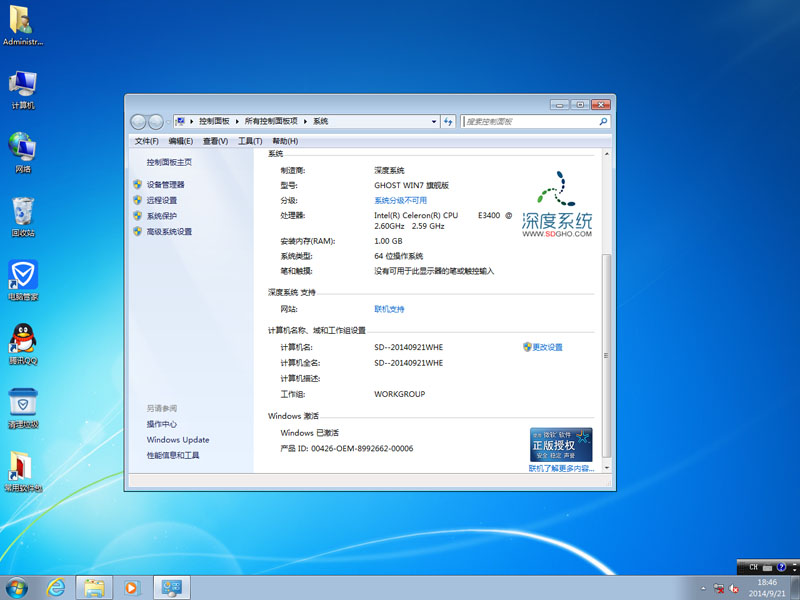Viewport: 800px width, 600px height.
Task: Click the shield icon beside 高级系统设置
Action: pyautogui.click(x=137, y=231)
